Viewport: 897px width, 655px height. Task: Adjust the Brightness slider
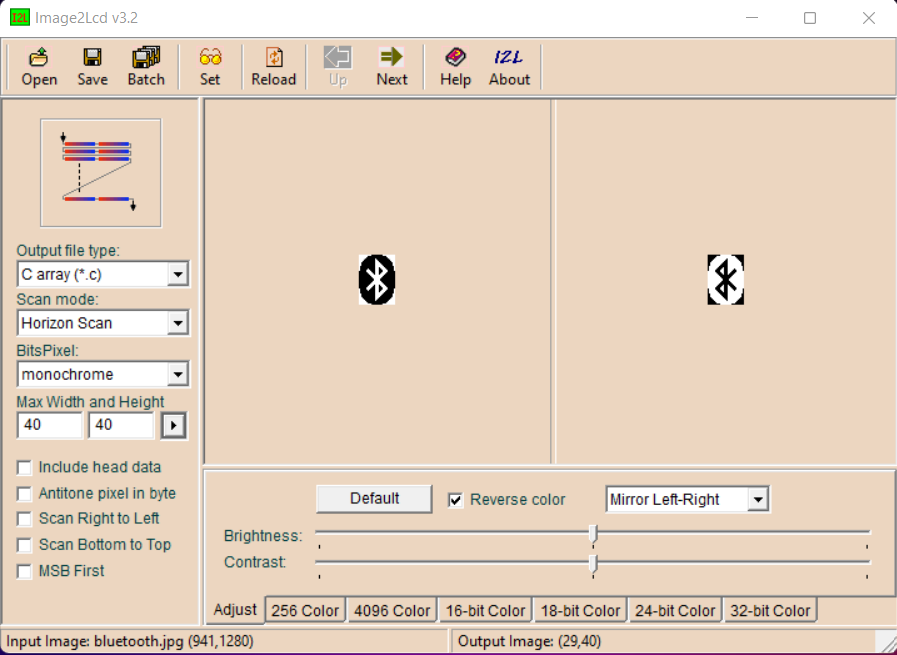pyautogui.click(x=592, y=536)
